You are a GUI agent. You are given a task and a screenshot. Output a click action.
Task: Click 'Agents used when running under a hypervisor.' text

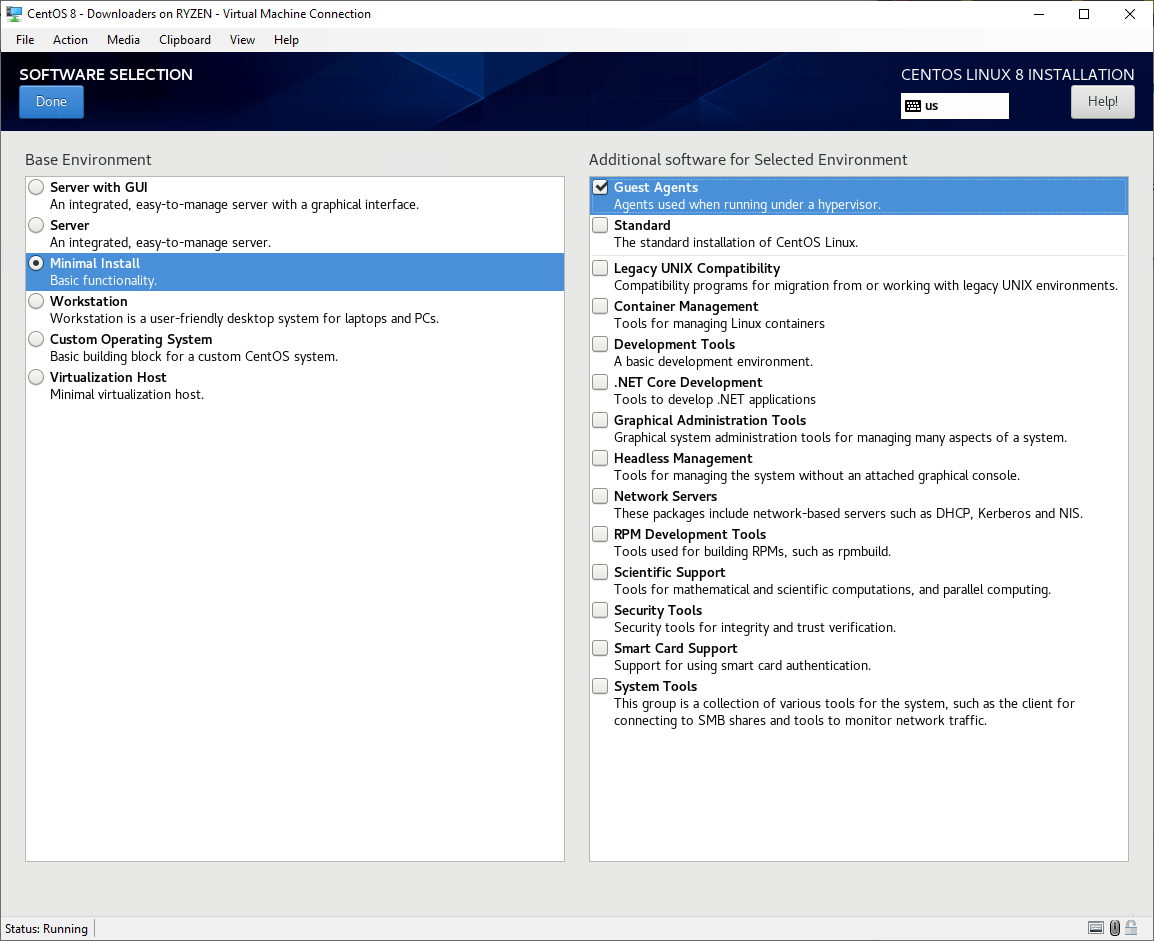click(747, 205)
